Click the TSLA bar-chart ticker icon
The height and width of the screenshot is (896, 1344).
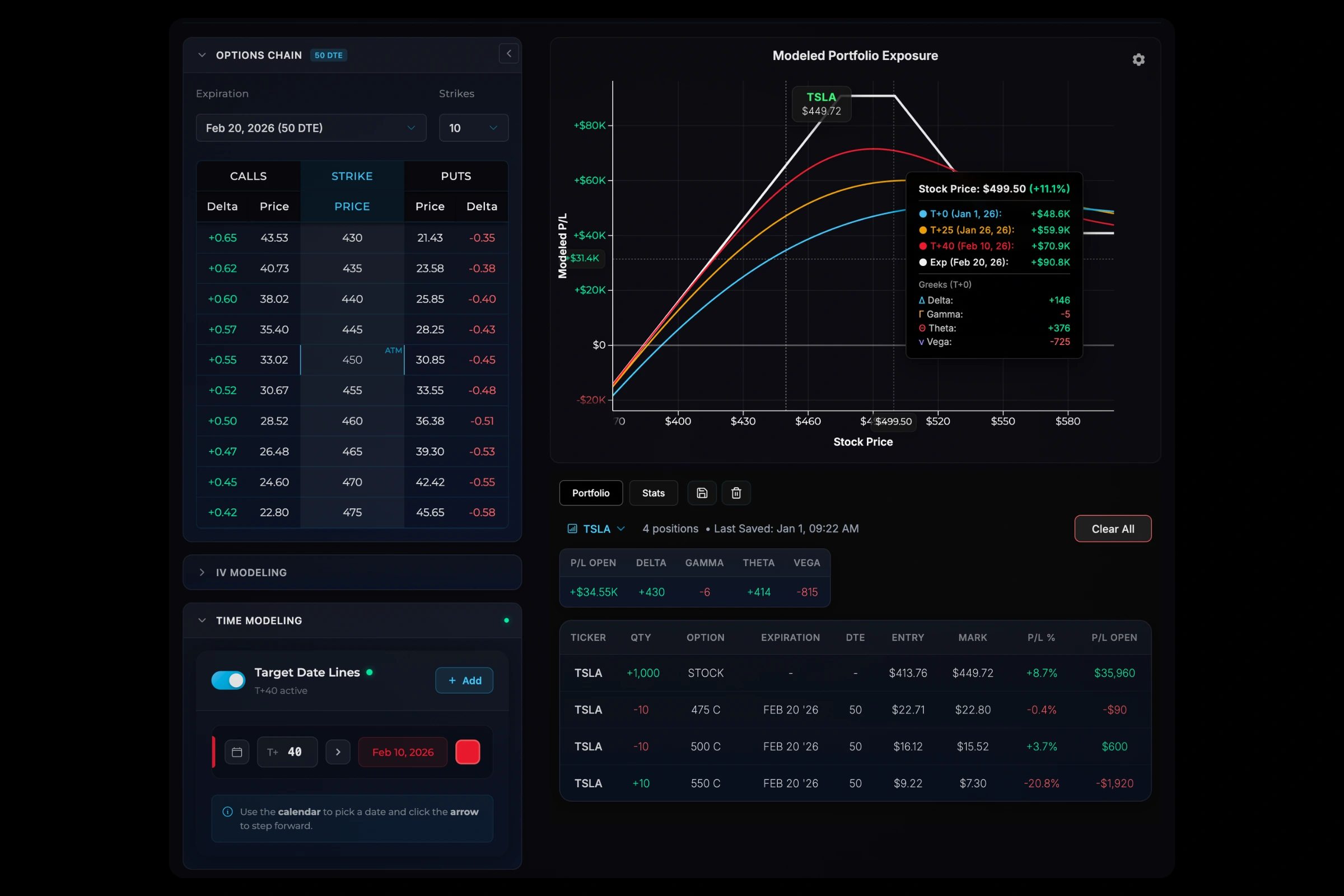(x=572, y=529)
